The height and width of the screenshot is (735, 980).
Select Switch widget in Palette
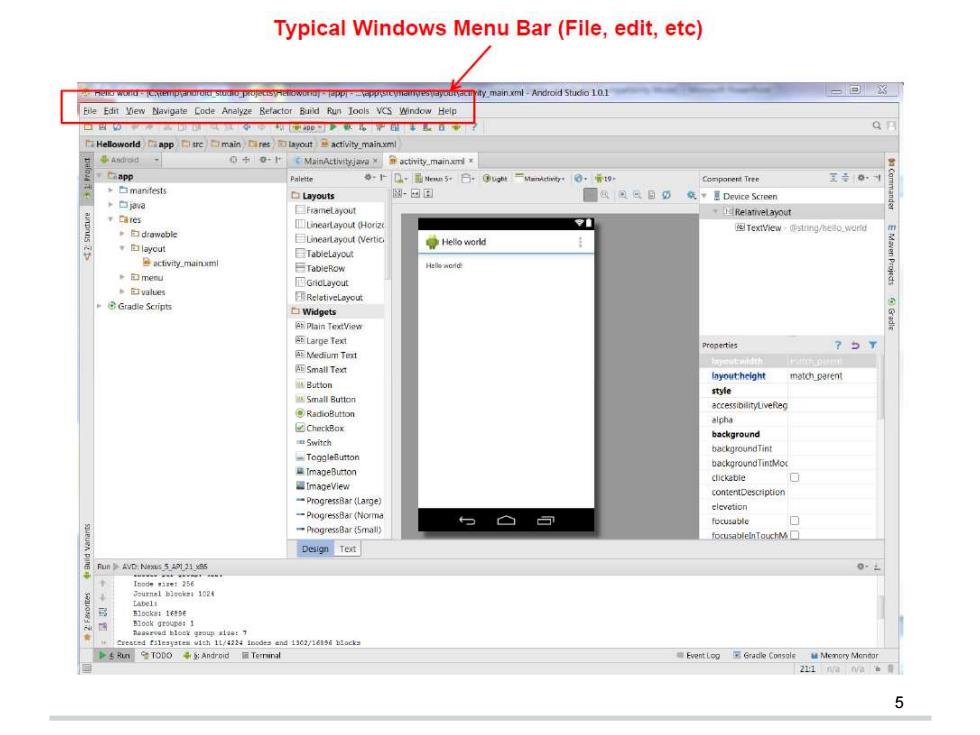point(314,442)
